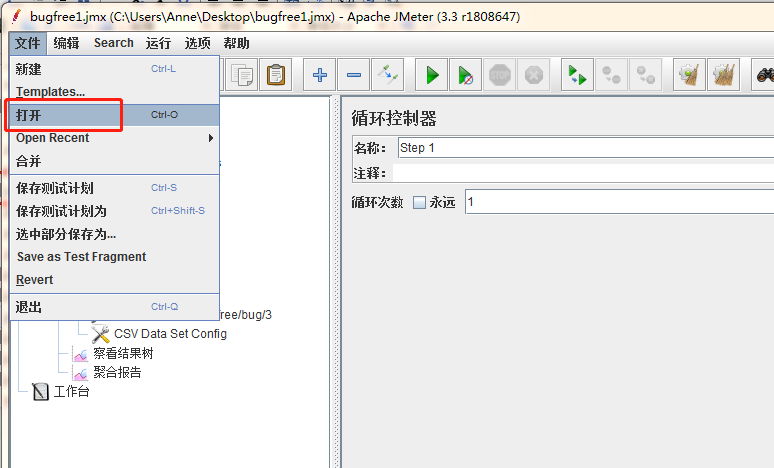Select 工作台 tree node

pyautogui.click(x=72, y=392)
